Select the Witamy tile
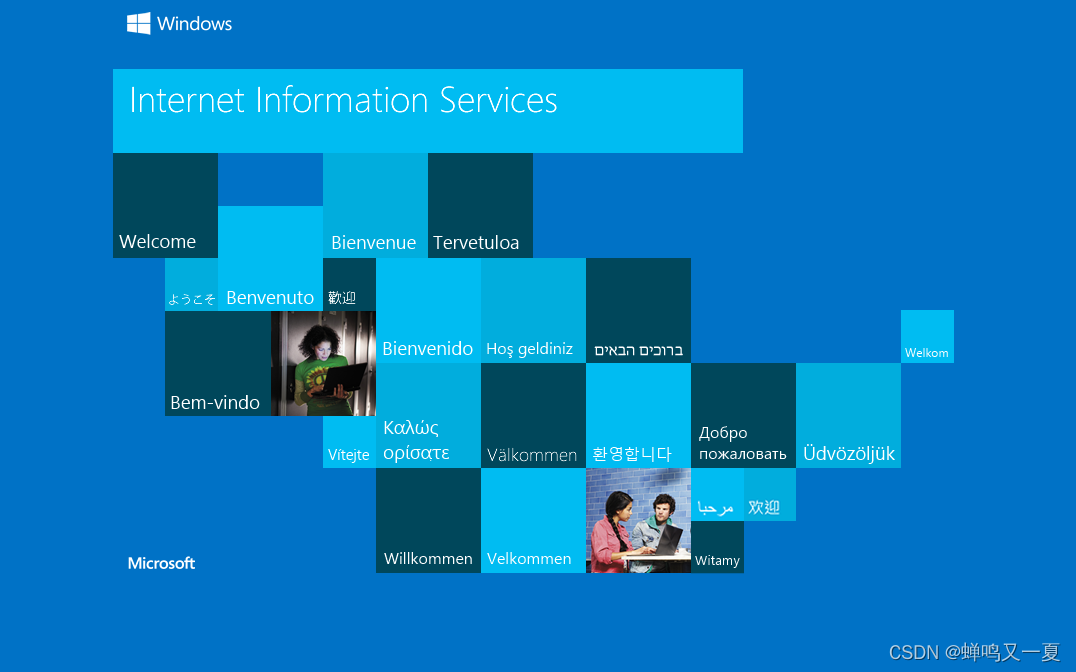The width and height of the screenshot is (1076, 672). (x=717, y=547)
